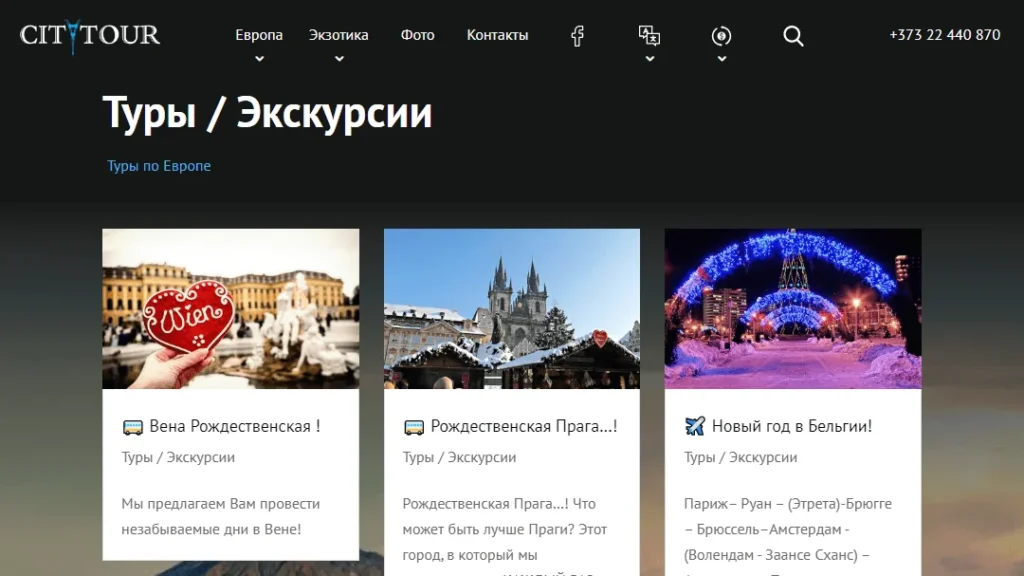Expand chevron under language icon

[650, 59]
